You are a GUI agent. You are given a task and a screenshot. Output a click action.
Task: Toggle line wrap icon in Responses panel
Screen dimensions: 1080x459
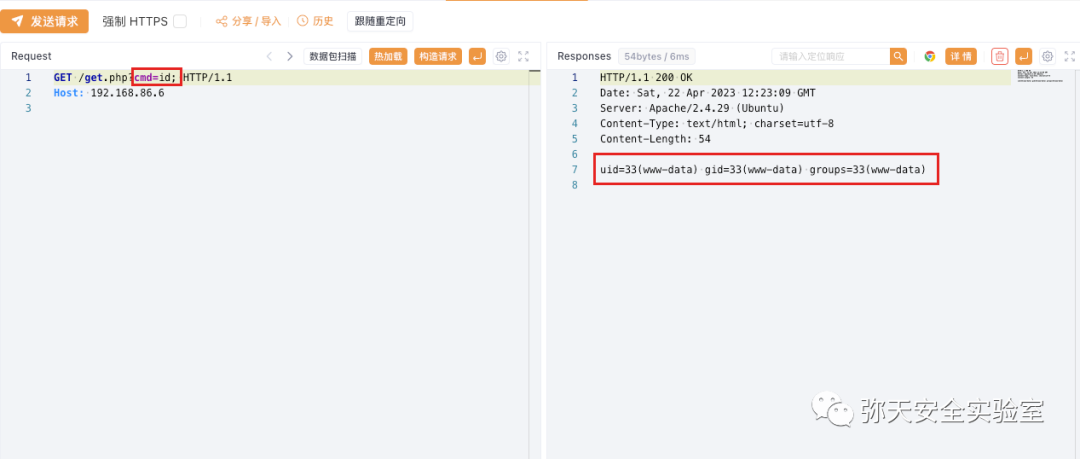tap(1024, 57)
